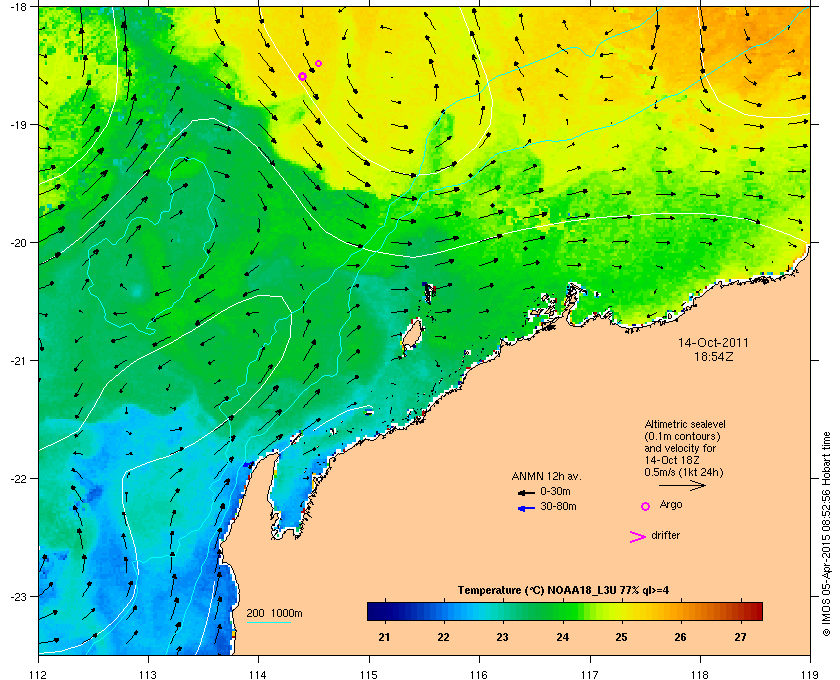840x680 pixels.
Task: Click the latitude axis label -21
Action: point(19,360)
